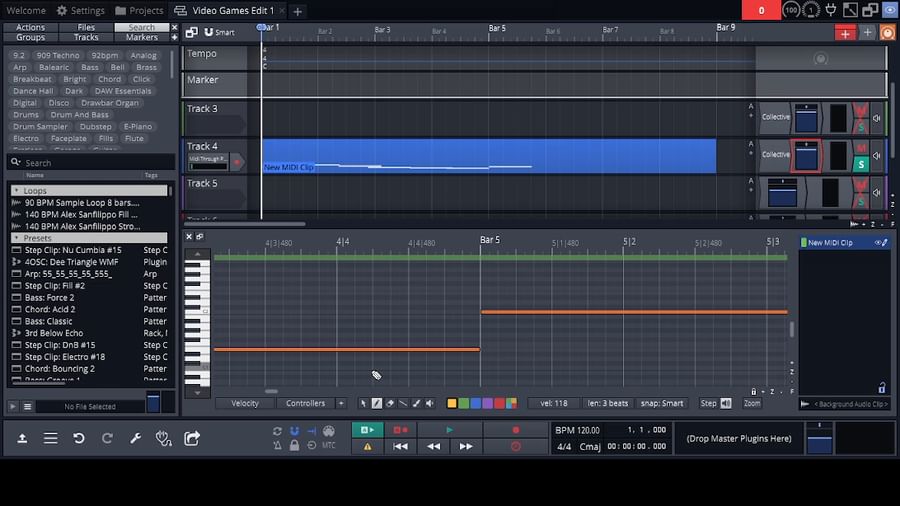The height and width of the screenshot is (506, 900).
Task: Toggle the eye visibility icon in top bar
Action: pyautogui.click(x=890, y=10)
